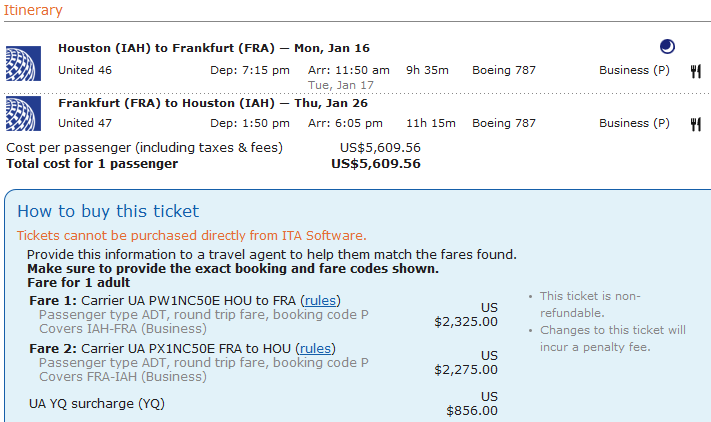Click UA YQ surcharge line
The width and height of the screenshot is (711, 422).
point(97,404)
